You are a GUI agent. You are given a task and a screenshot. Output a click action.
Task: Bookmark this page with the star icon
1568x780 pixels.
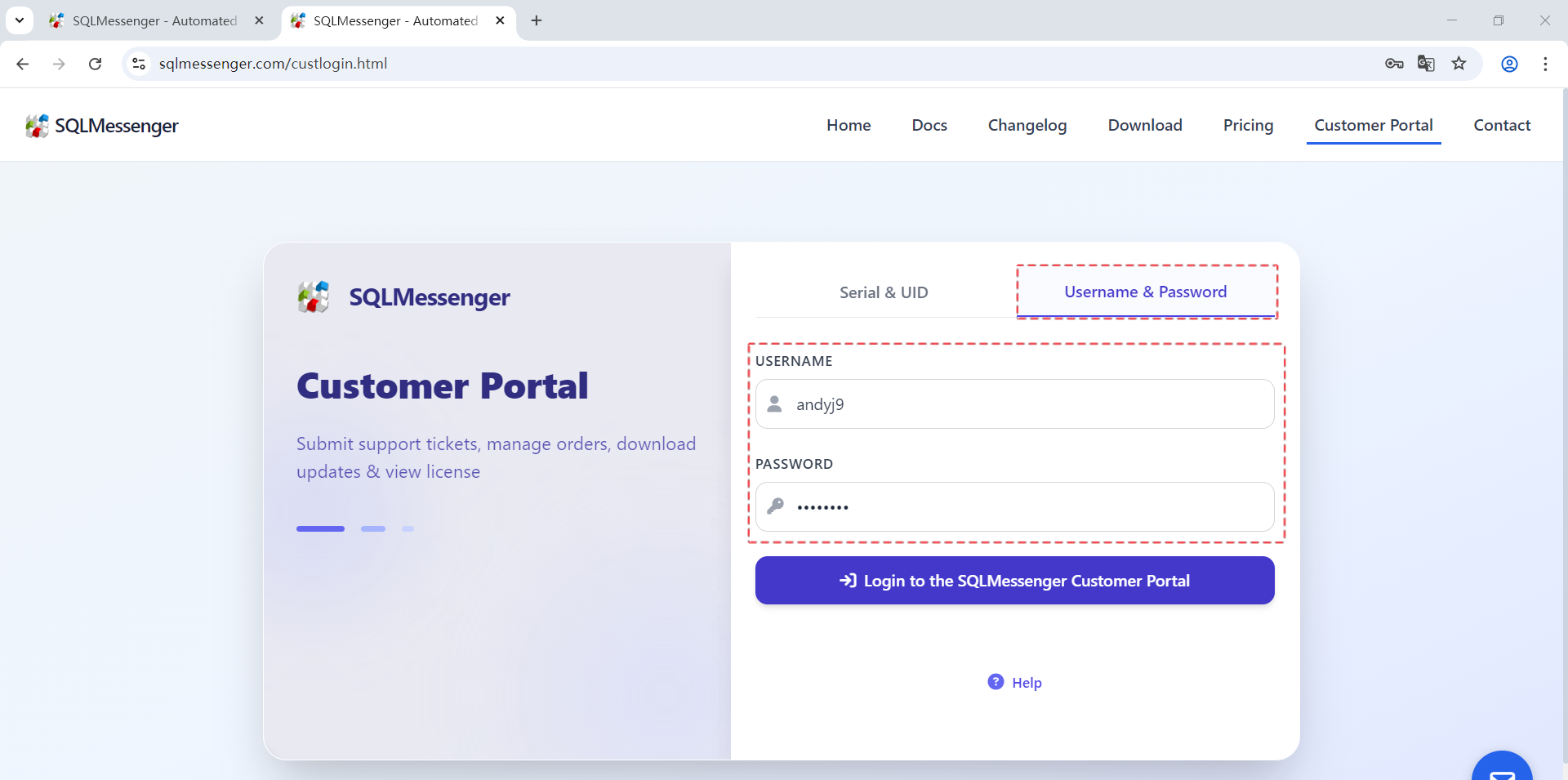[x=1459, y=64]
